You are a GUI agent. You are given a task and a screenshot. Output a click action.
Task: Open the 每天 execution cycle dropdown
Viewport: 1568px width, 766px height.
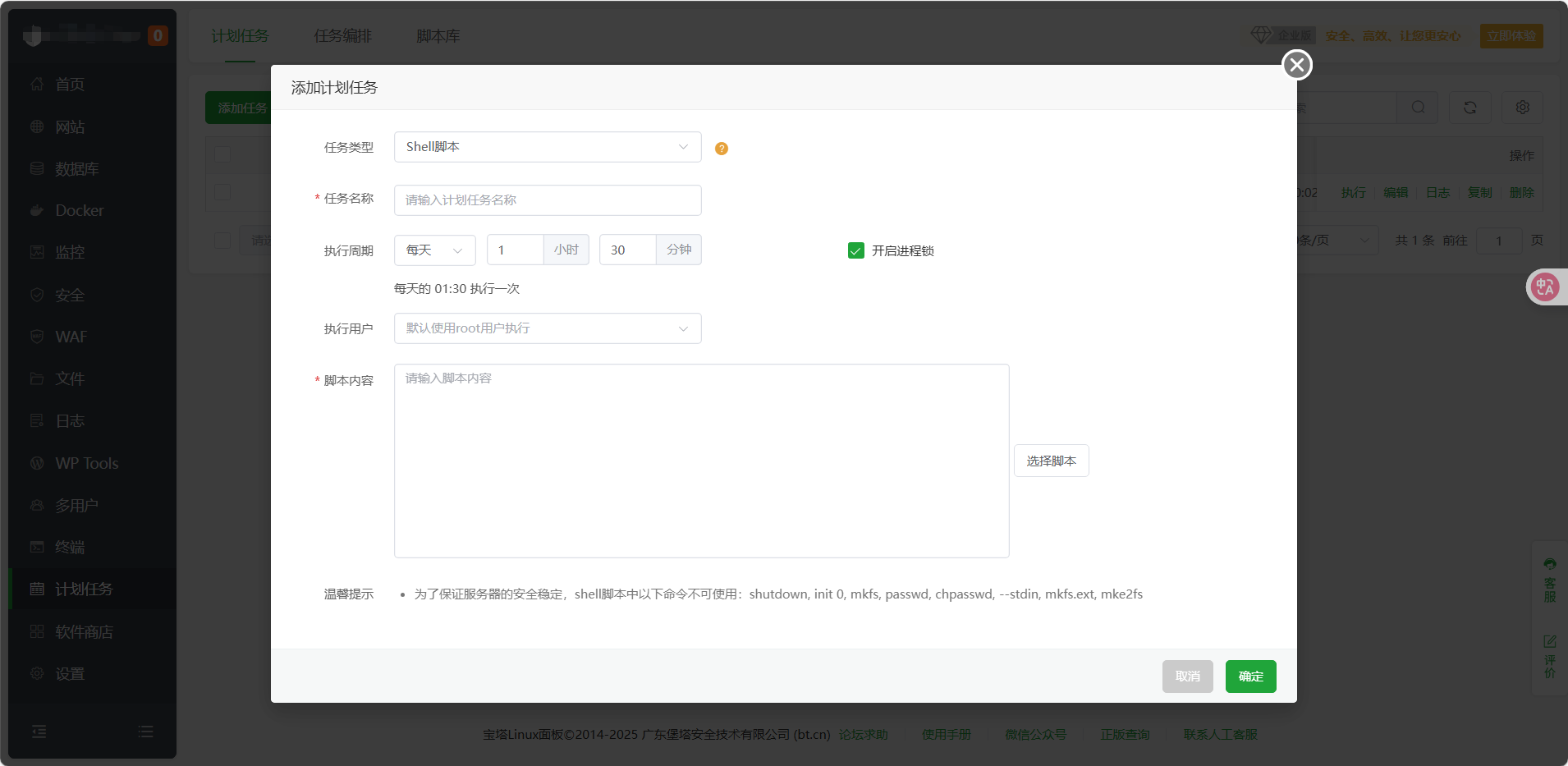pyautogui.click(x=434, y=250)
